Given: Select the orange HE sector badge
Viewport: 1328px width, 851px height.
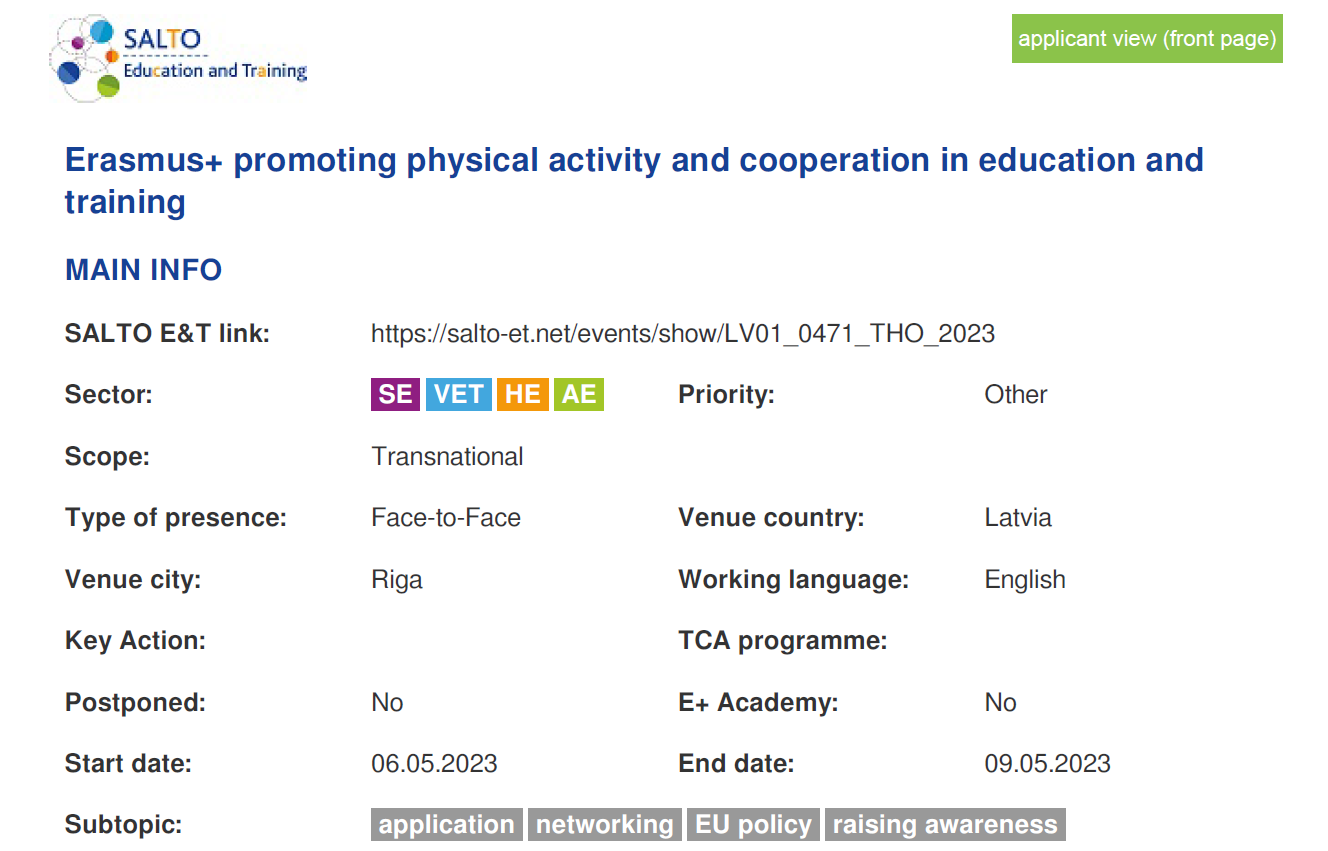Looking at the screenshot, I should pos(523,394).
